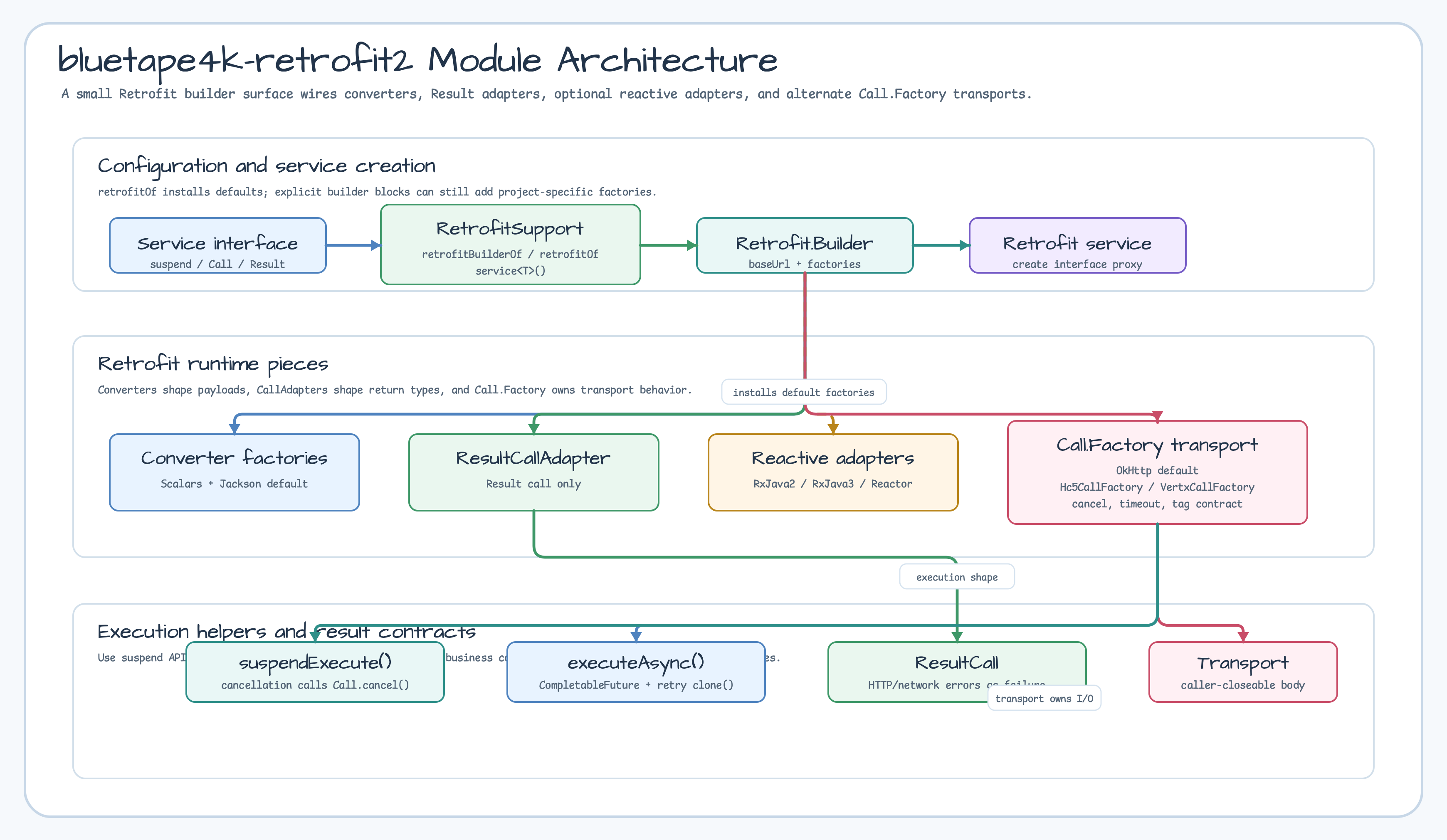Click the 'Retrofit runtime pieces' heading
The image size is (1447, 840).
(213, 364)
